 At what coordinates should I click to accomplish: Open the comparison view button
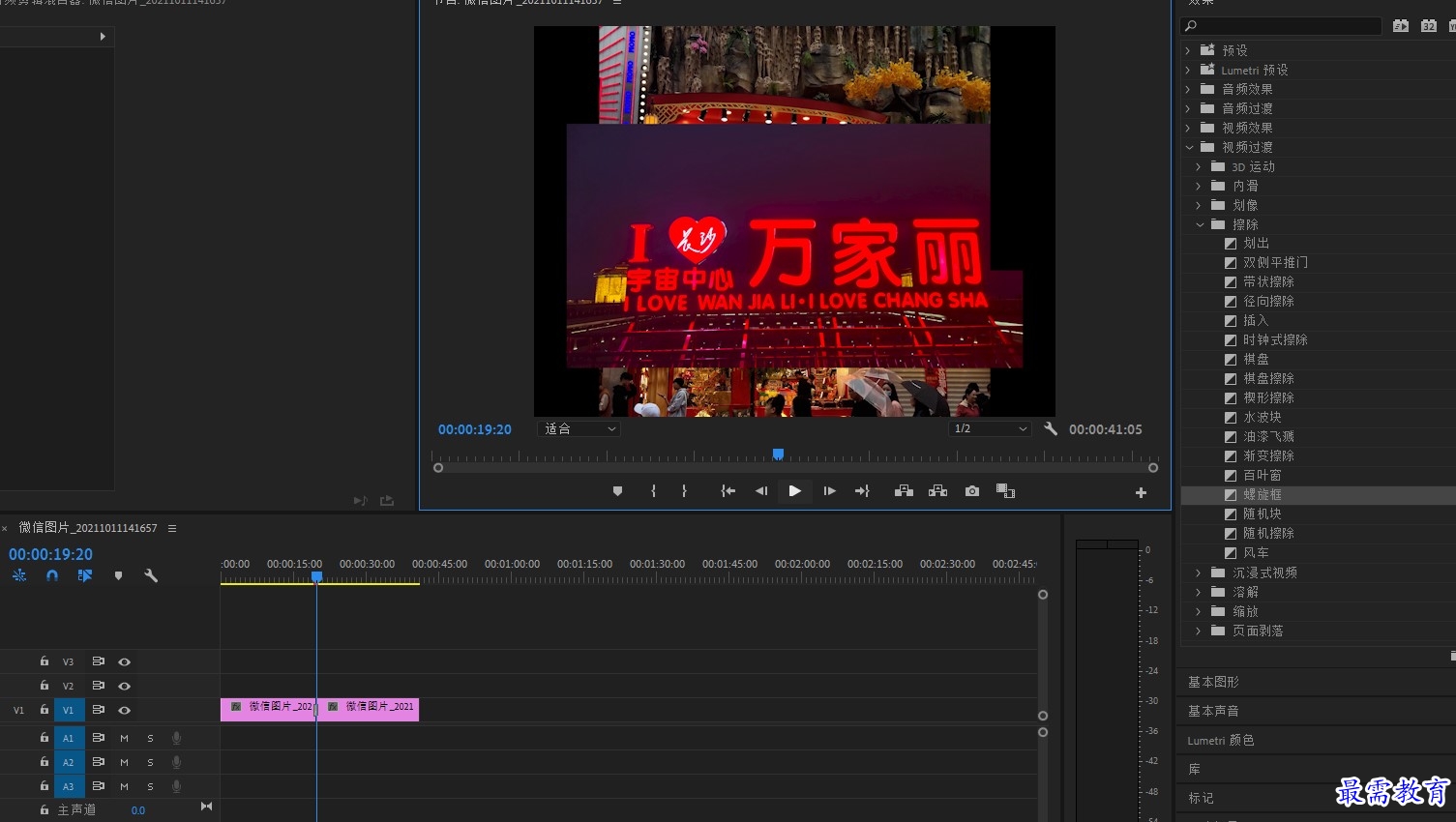pos(1006,491)
